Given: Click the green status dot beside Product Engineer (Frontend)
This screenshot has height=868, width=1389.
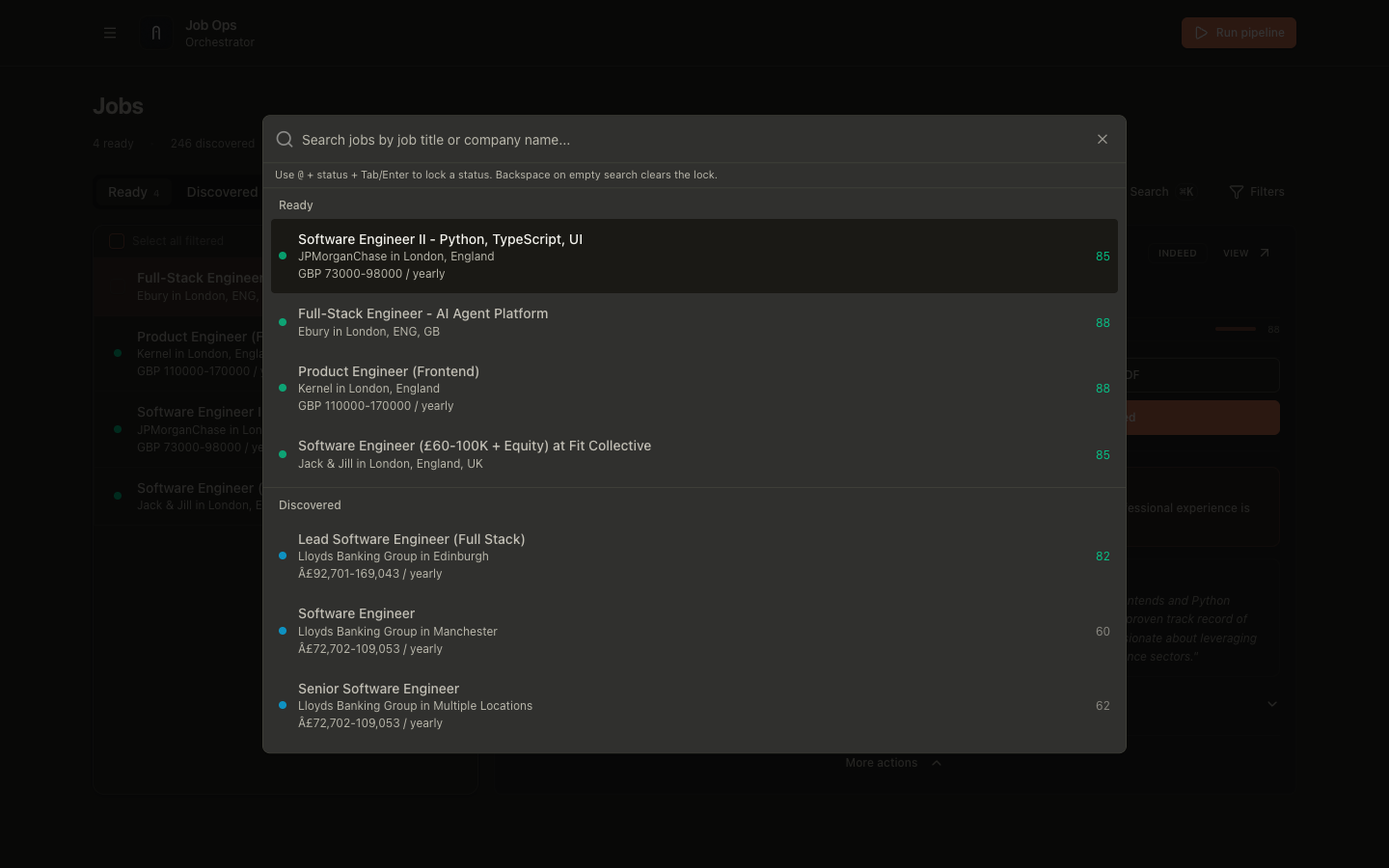Looking at the screenshot, I should click(283, 389).
